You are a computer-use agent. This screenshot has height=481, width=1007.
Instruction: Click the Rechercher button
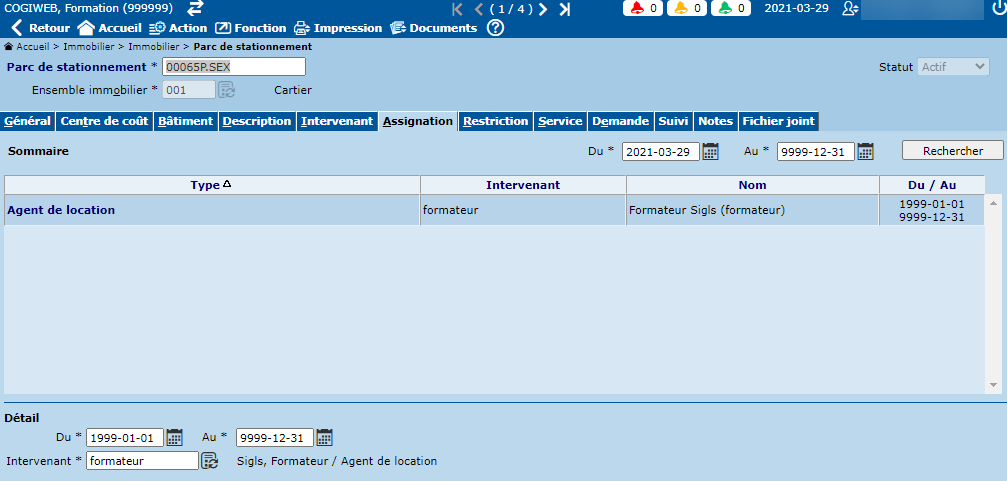[x=952, y=150]
